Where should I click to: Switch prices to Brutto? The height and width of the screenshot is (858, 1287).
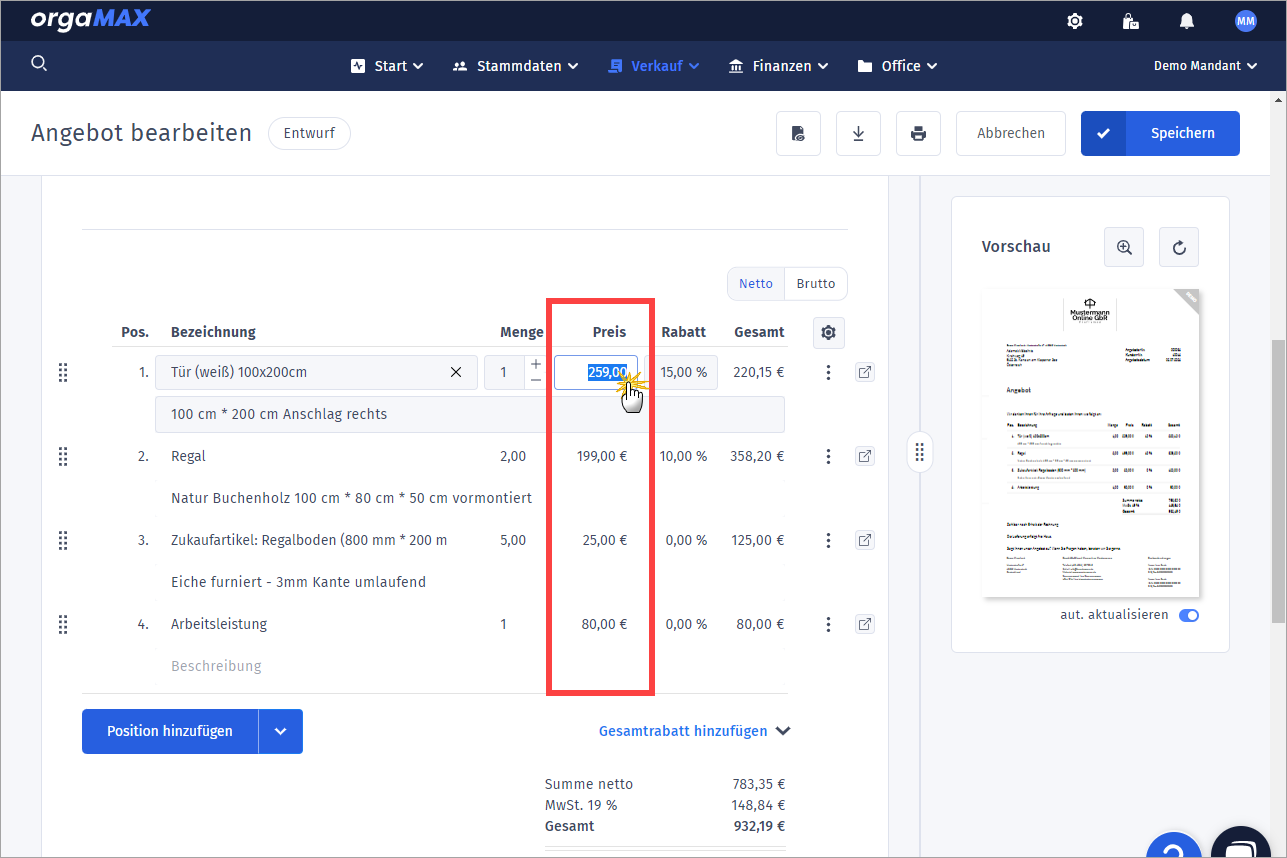[x=816, y=284]
